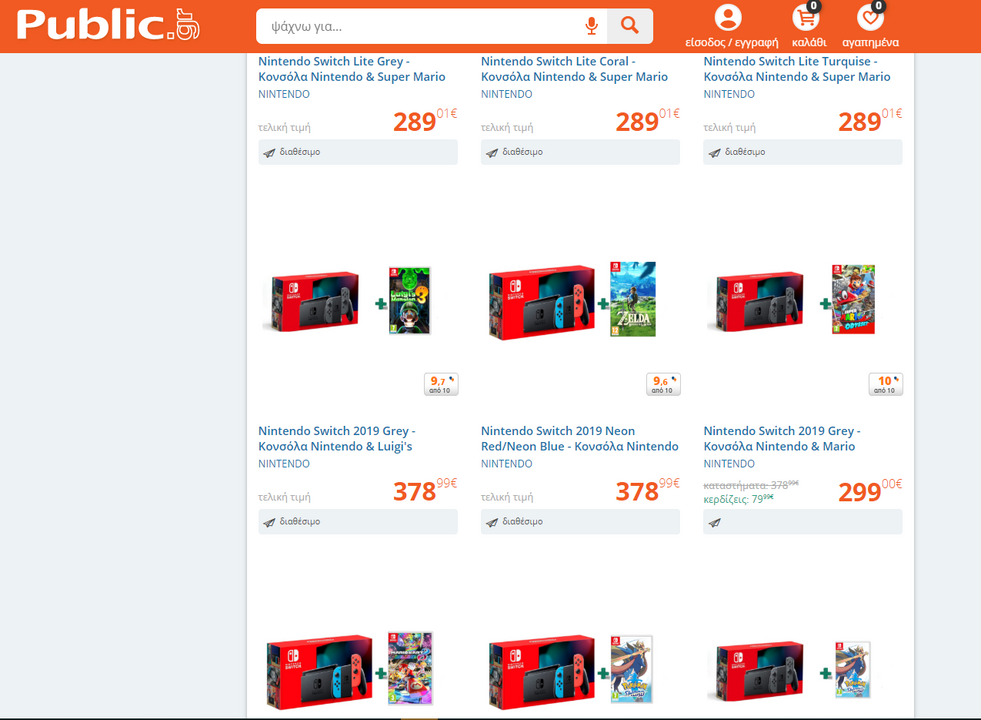
Task: Click the 9,6 rating badge
Action: tap(663, 384)
